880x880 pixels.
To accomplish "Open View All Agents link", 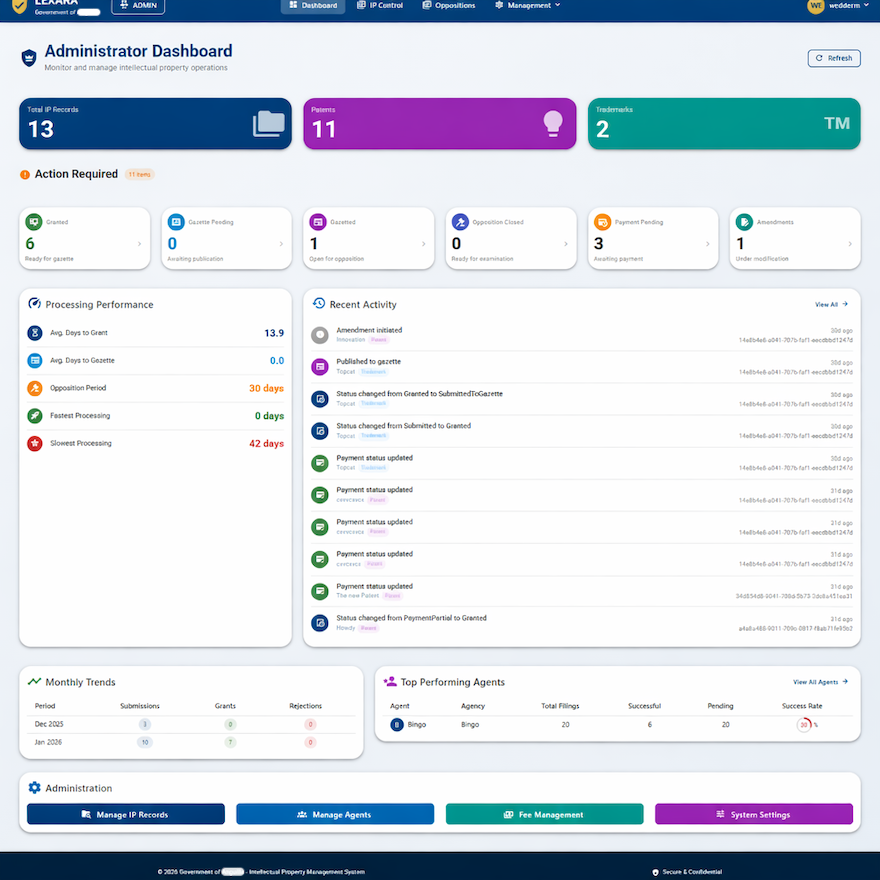I will click(x=820, y=682).
